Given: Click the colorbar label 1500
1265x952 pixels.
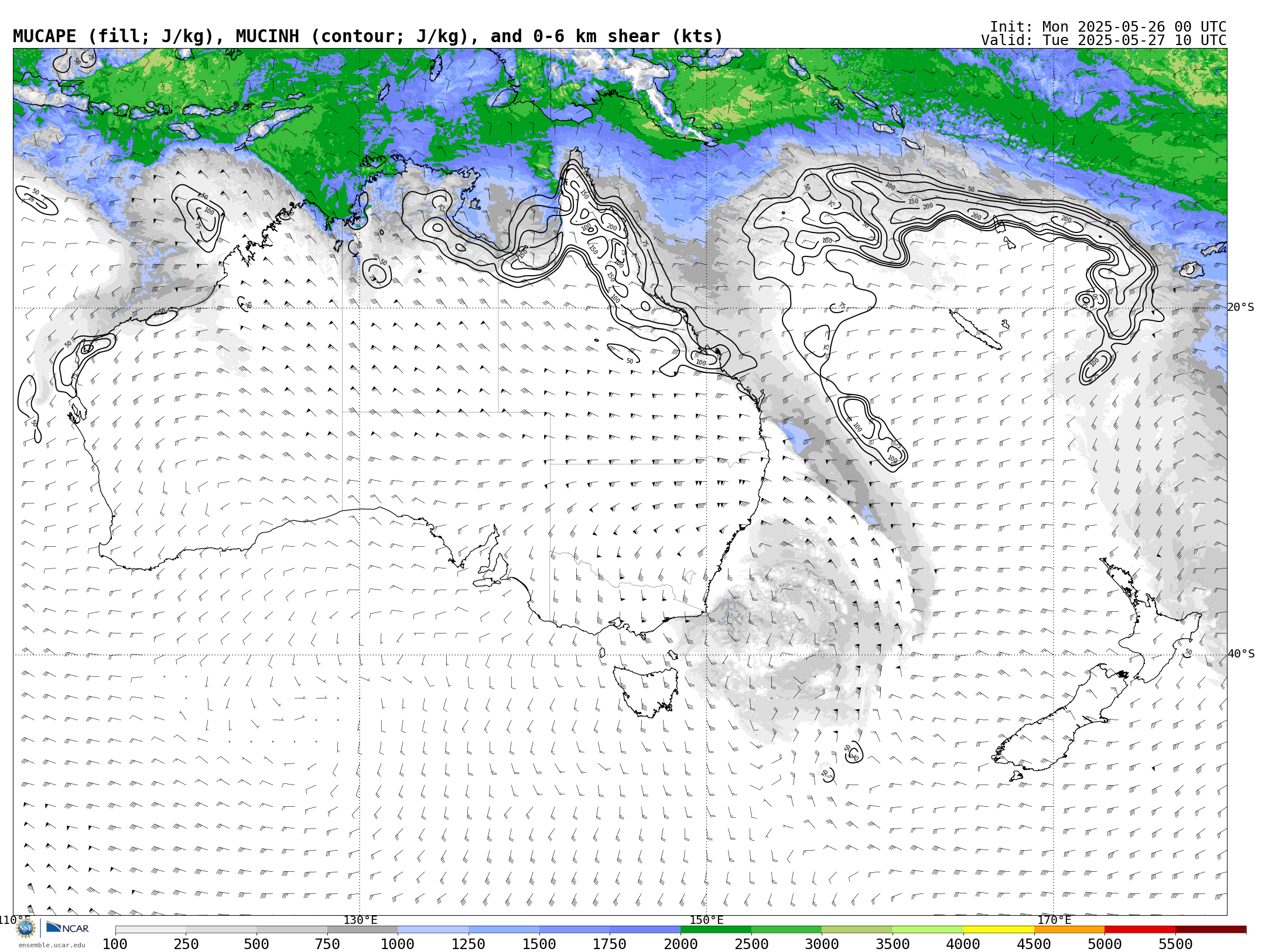Looking at the screenshot, I should 539,944.
